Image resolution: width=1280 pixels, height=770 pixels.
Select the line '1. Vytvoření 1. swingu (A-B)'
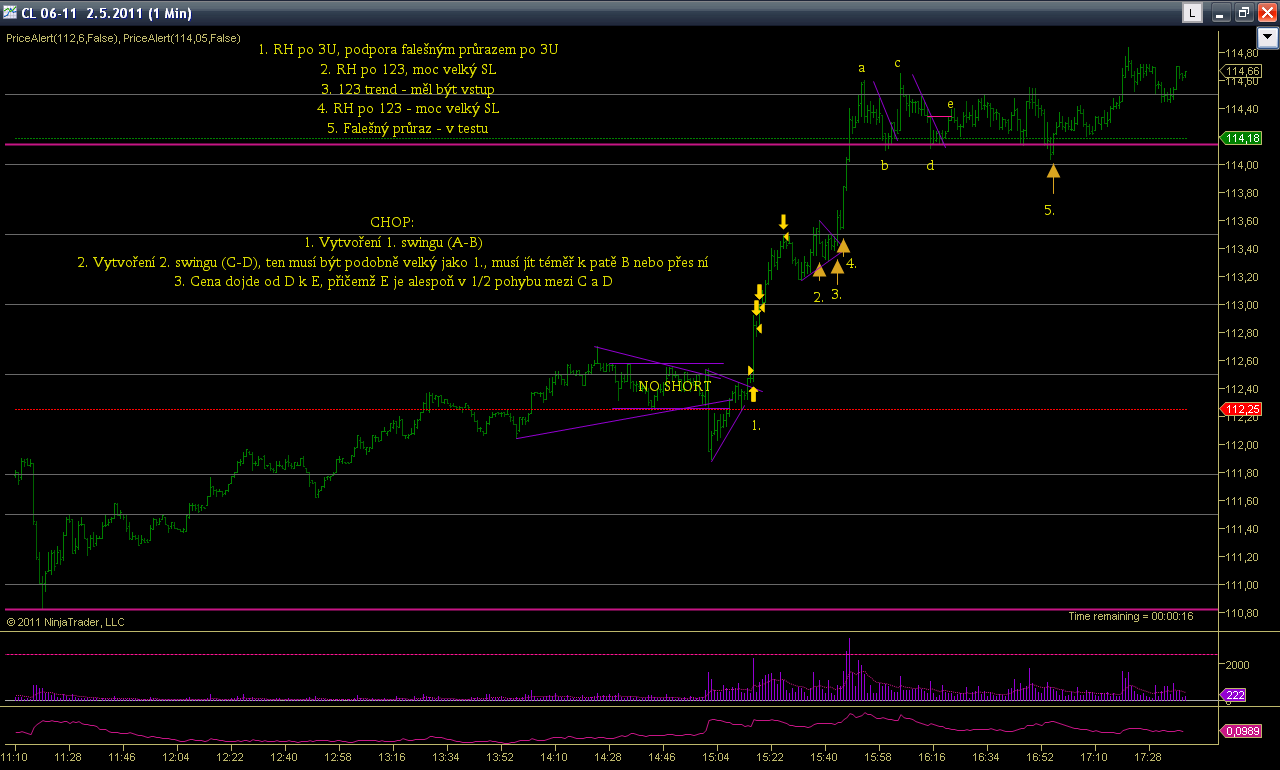(x=393, y=242)
